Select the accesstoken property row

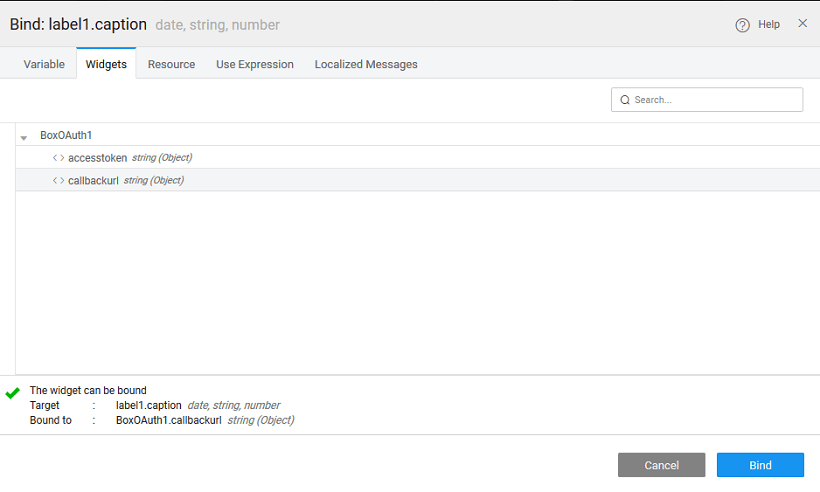coord(97,158)
